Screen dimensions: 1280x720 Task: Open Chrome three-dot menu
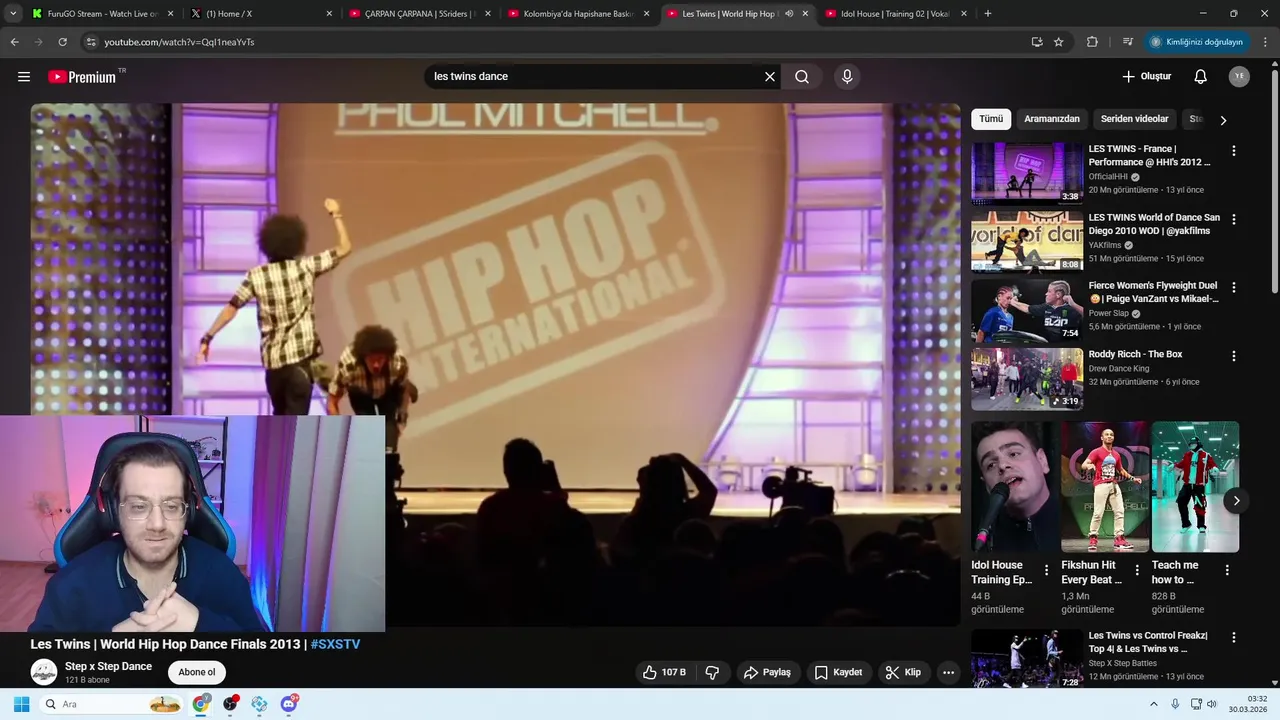coord(1266,42)
